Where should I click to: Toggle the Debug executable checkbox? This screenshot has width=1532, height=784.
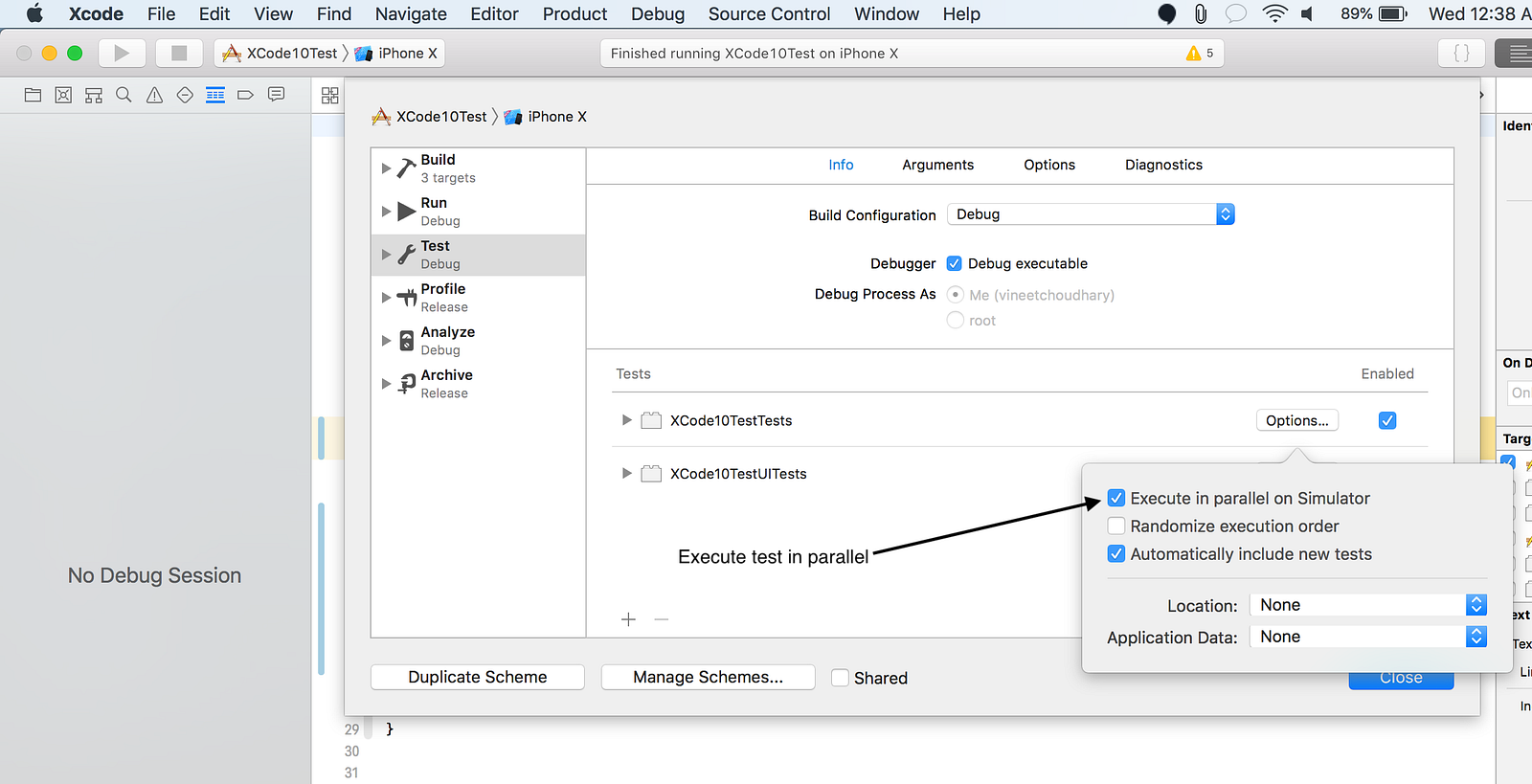(x=955, y=263)
